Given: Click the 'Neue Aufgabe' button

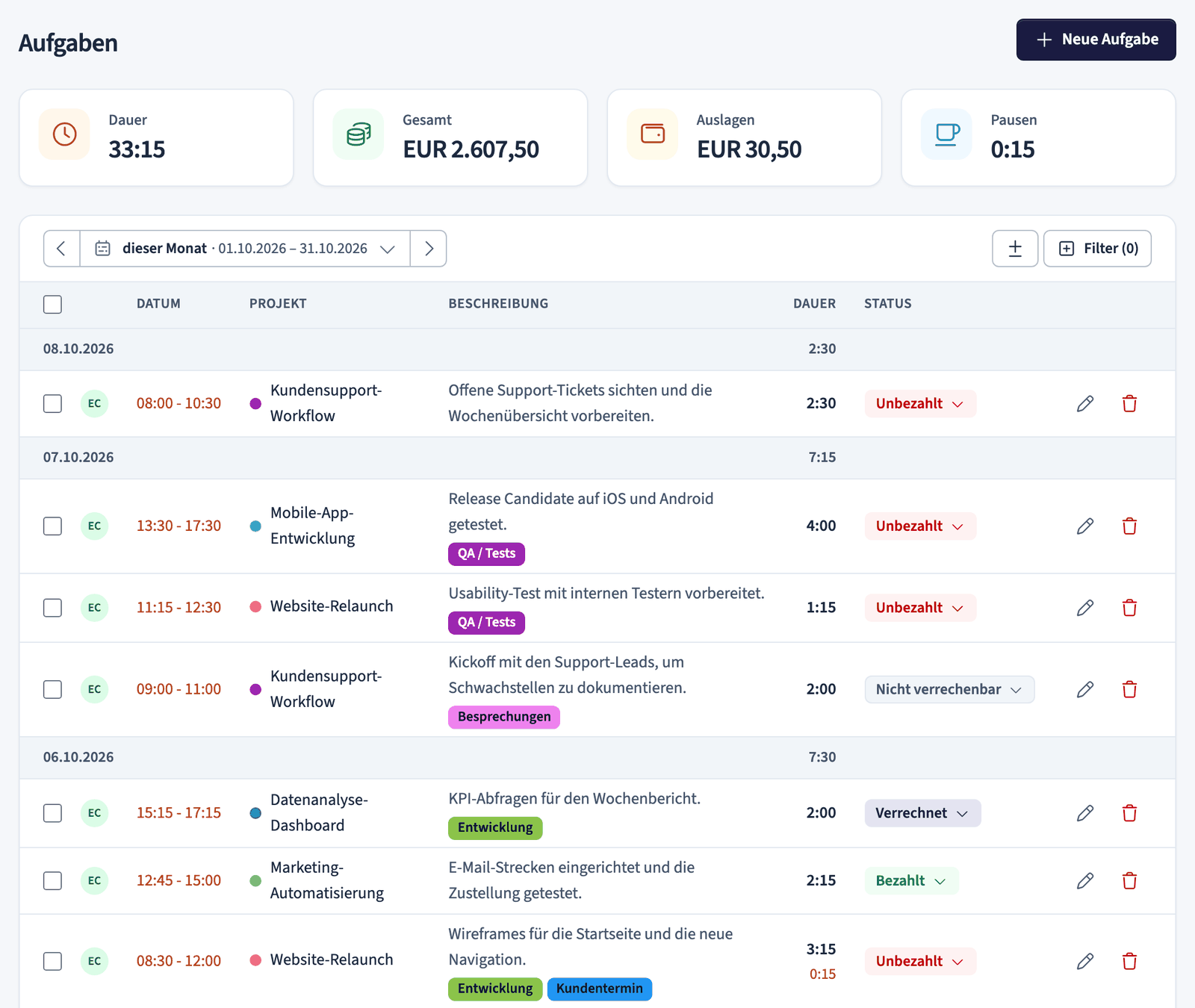Looking at the screenshot, I should tap(1096, 40).
